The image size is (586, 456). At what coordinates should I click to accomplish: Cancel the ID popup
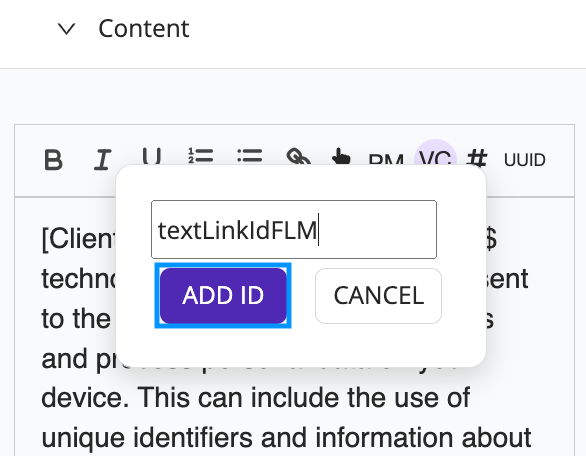378,296
